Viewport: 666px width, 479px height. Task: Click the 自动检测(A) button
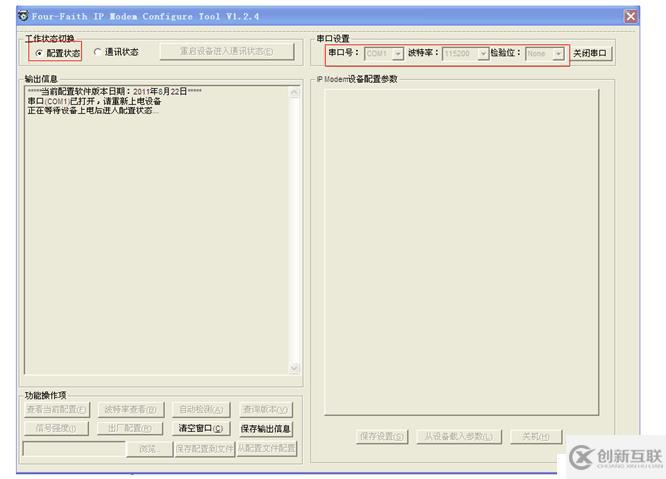(x=201, y=410)
